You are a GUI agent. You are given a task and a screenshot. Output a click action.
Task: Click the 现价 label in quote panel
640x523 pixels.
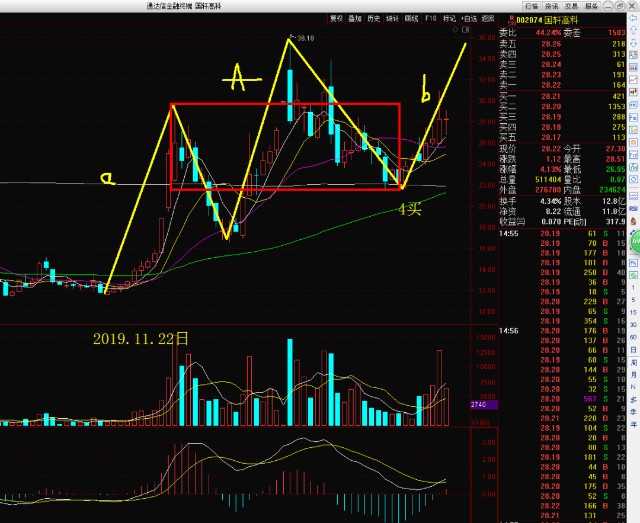[x=508, y=149]
